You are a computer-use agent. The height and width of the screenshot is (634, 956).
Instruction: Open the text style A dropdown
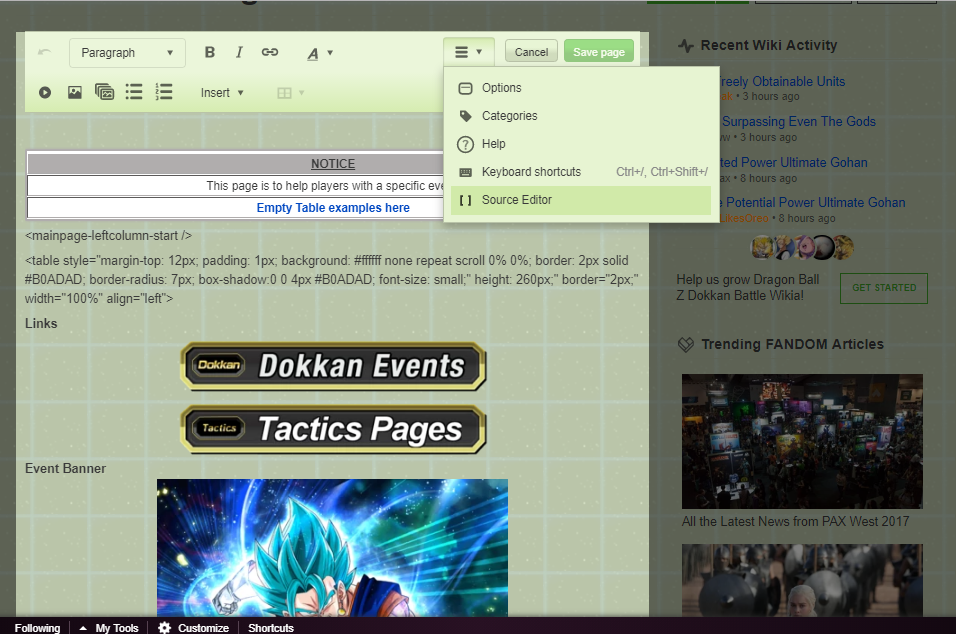[x=319, y=54]
